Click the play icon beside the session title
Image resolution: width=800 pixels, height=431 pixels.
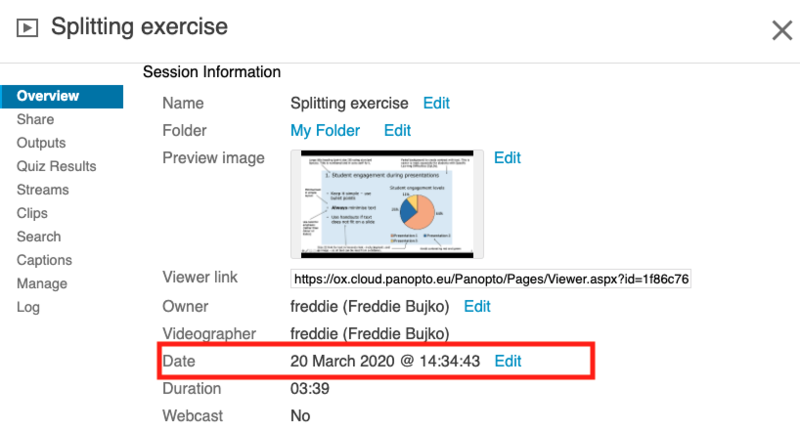tap(28, 27)
